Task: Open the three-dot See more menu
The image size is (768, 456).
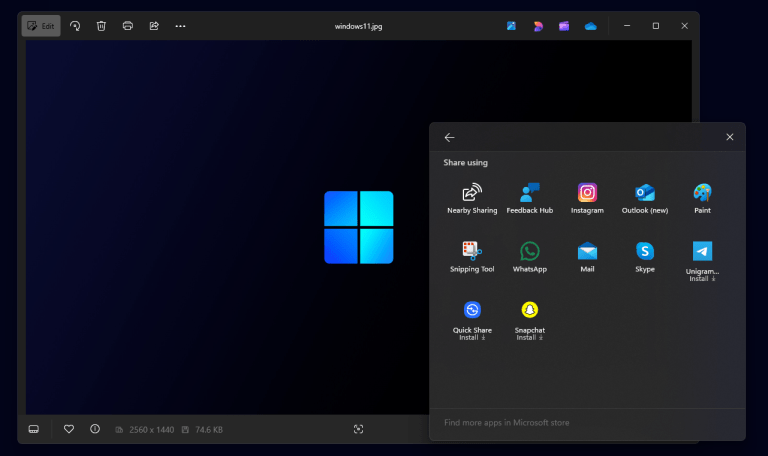Action: point(180,26)
